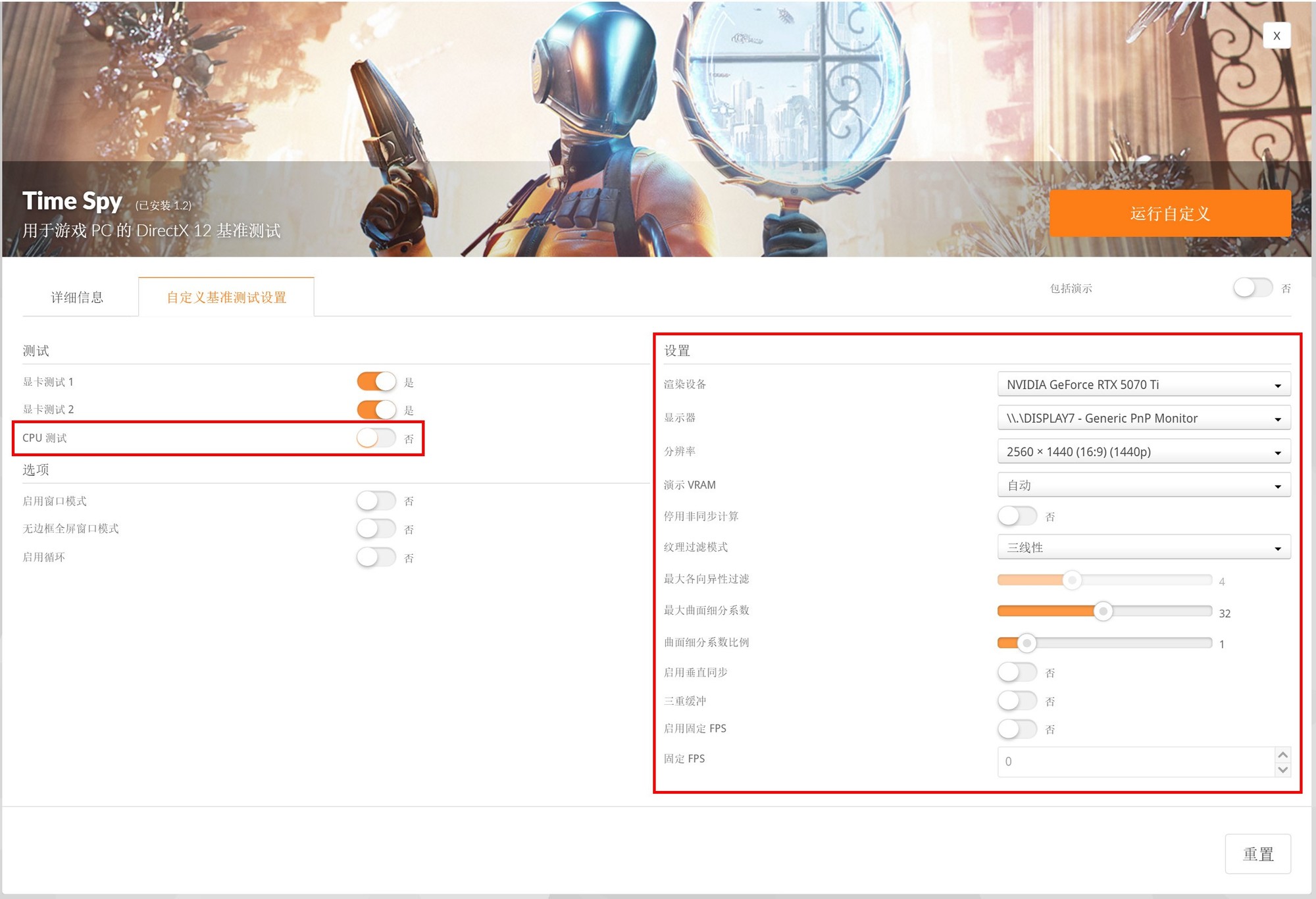The image size is (1316, 899).
Task: Close the Time Spy settings panel
Action: (x=1276, y=36)
